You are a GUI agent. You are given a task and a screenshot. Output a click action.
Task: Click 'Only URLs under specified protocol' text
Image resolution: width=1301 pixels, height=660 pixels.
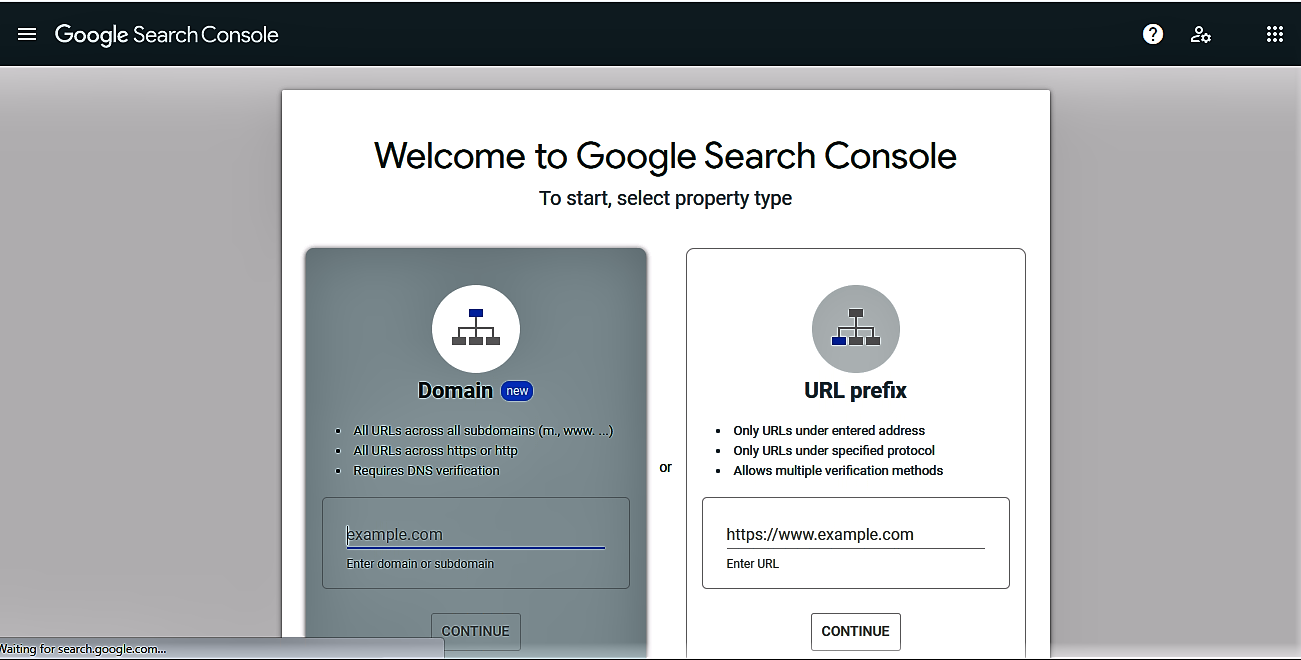click(834, 450)
